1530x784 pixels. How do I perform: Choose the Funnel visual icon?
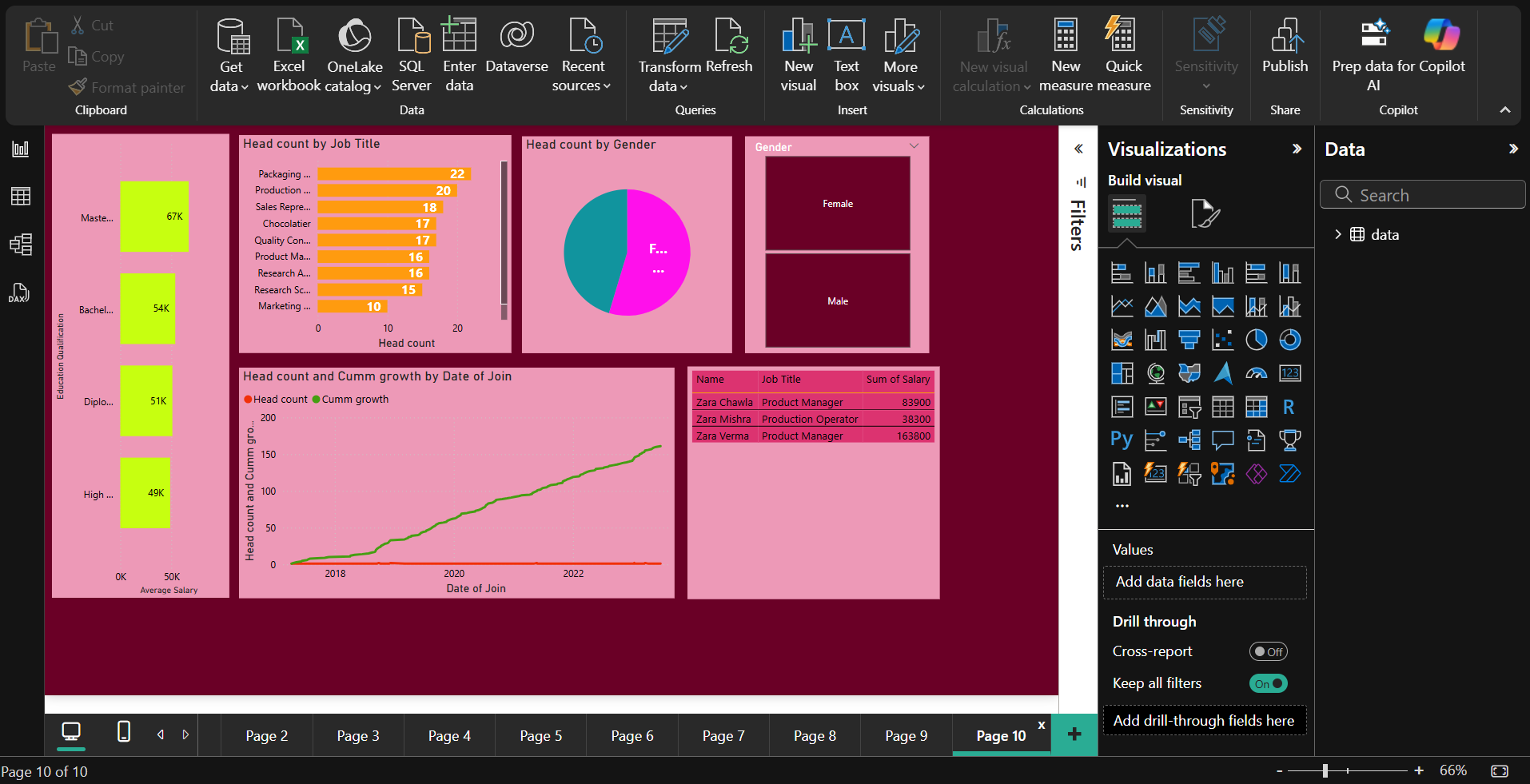1189,340
